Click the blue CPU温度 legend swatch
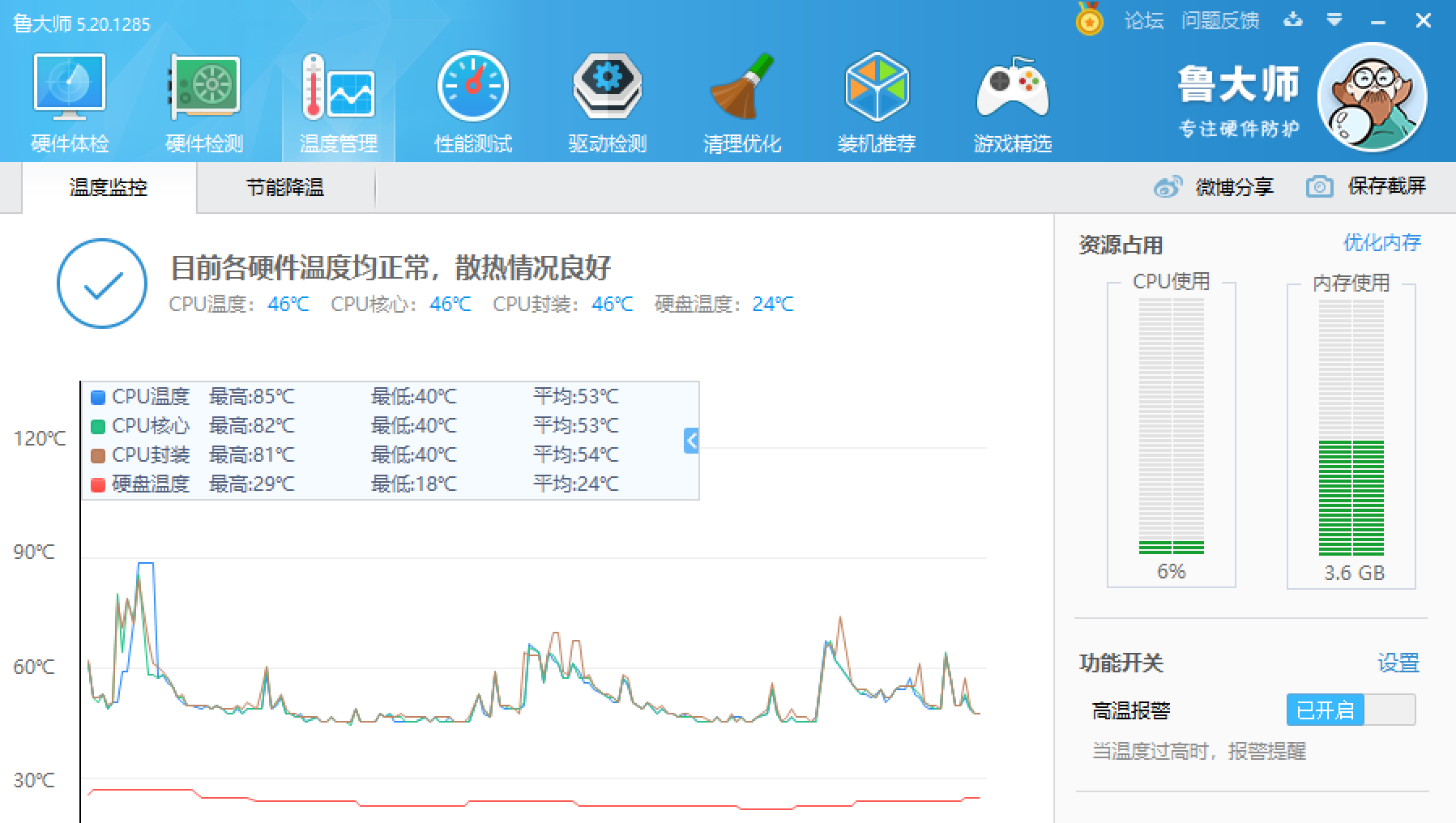 [98, 397]
